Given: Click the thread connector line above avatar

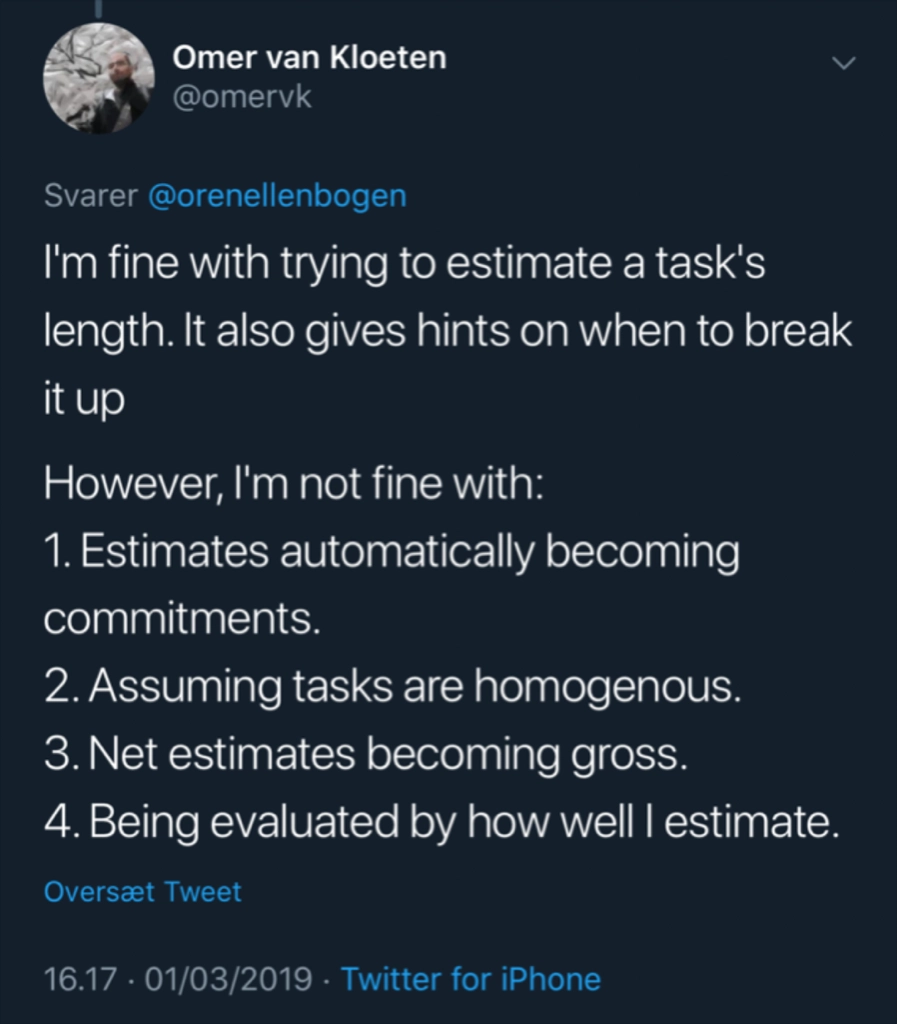Looking at the screenshot, I should pyautogui.click(x=99, y=8).
